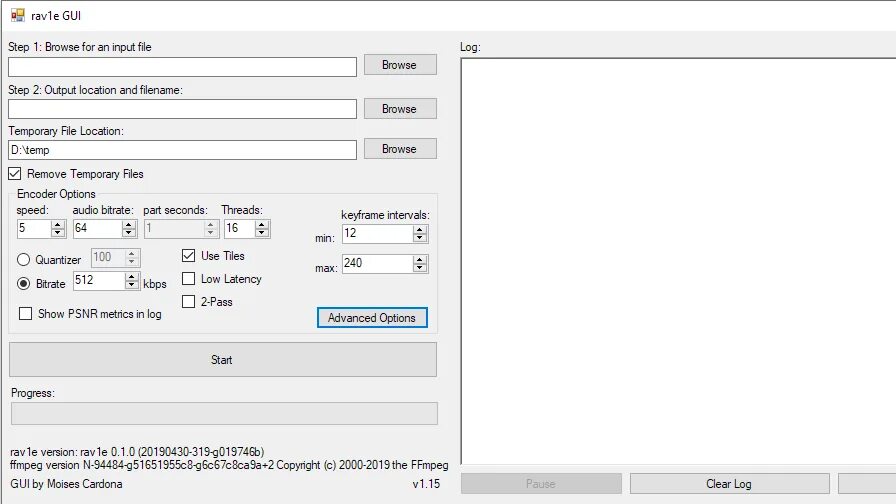
Task: Click the audio bitrate value field
Action: [x=98, y=229]
